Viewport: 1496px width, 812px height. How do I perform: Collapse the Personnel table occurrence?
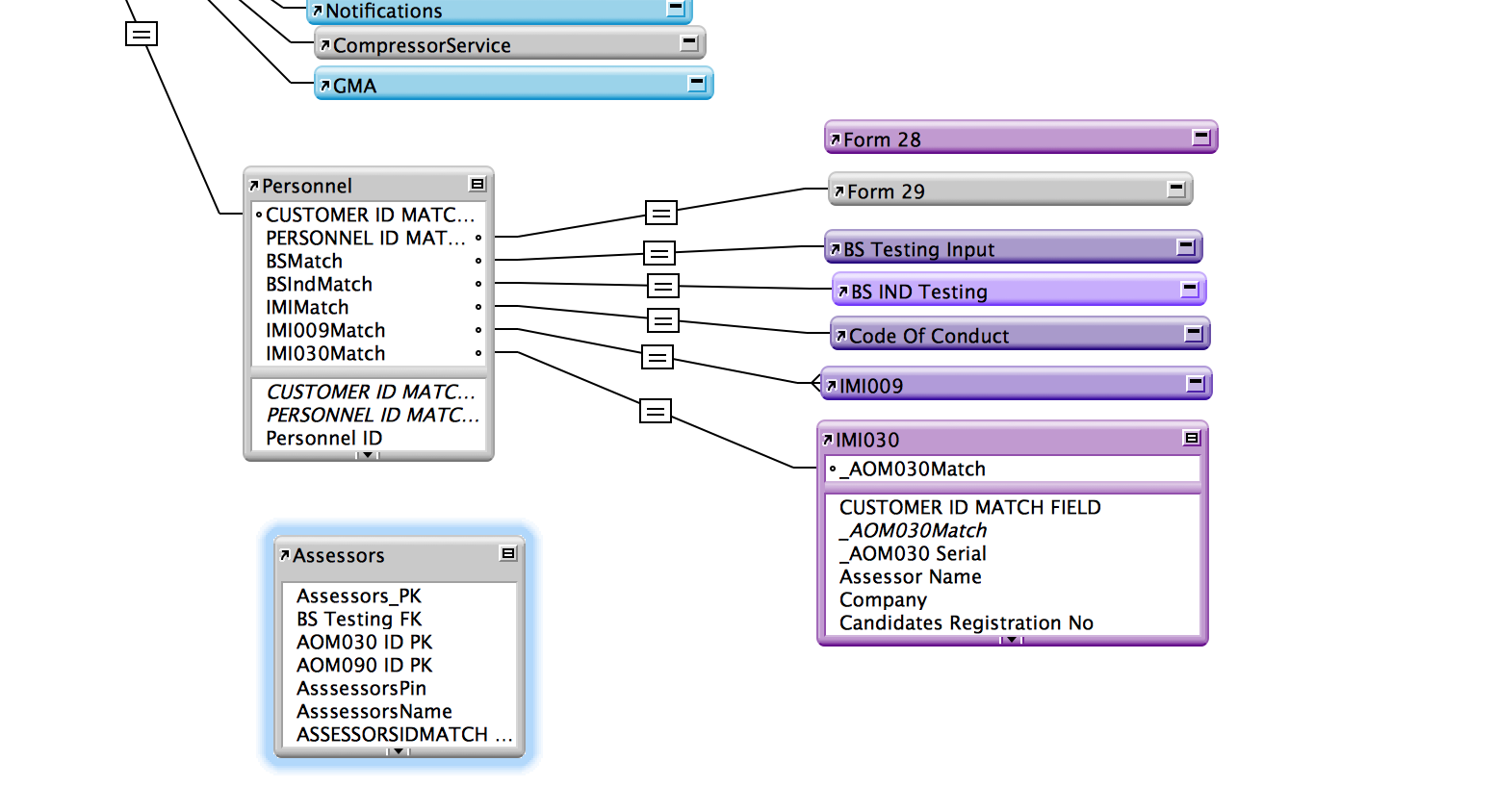pos(477,184)
